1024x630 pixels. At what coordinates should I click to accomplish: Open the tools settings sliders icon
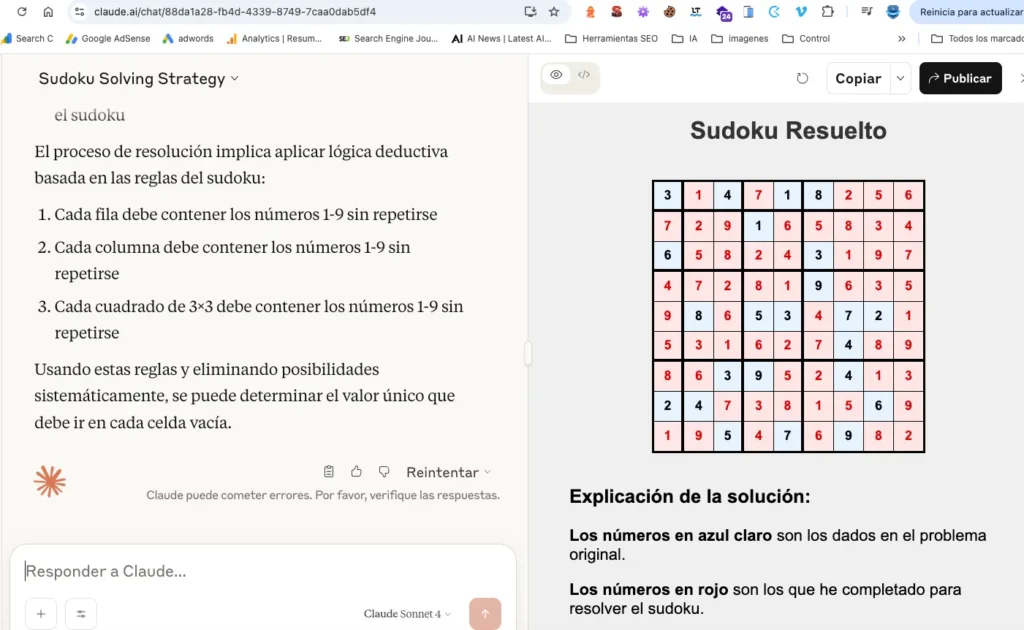tap(80, 614)
